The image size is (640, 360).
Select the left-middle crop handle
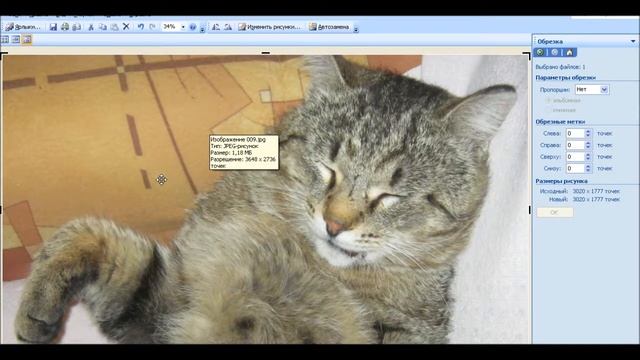[x=1, y=209]
